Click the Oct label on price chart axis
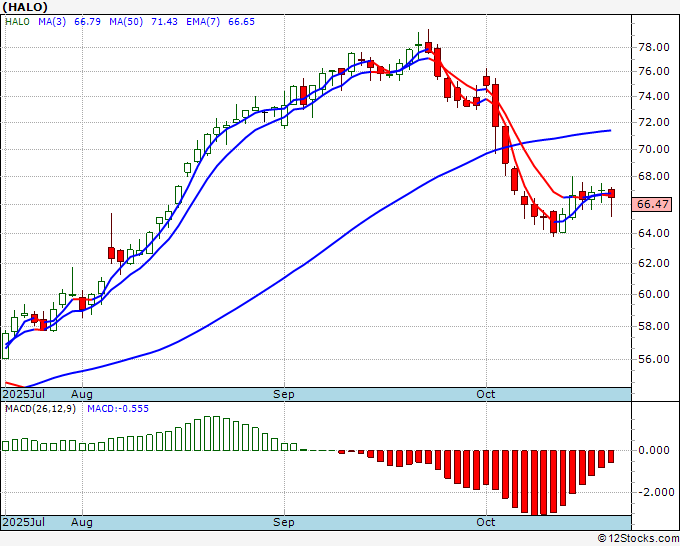 [x=485, y=394]
